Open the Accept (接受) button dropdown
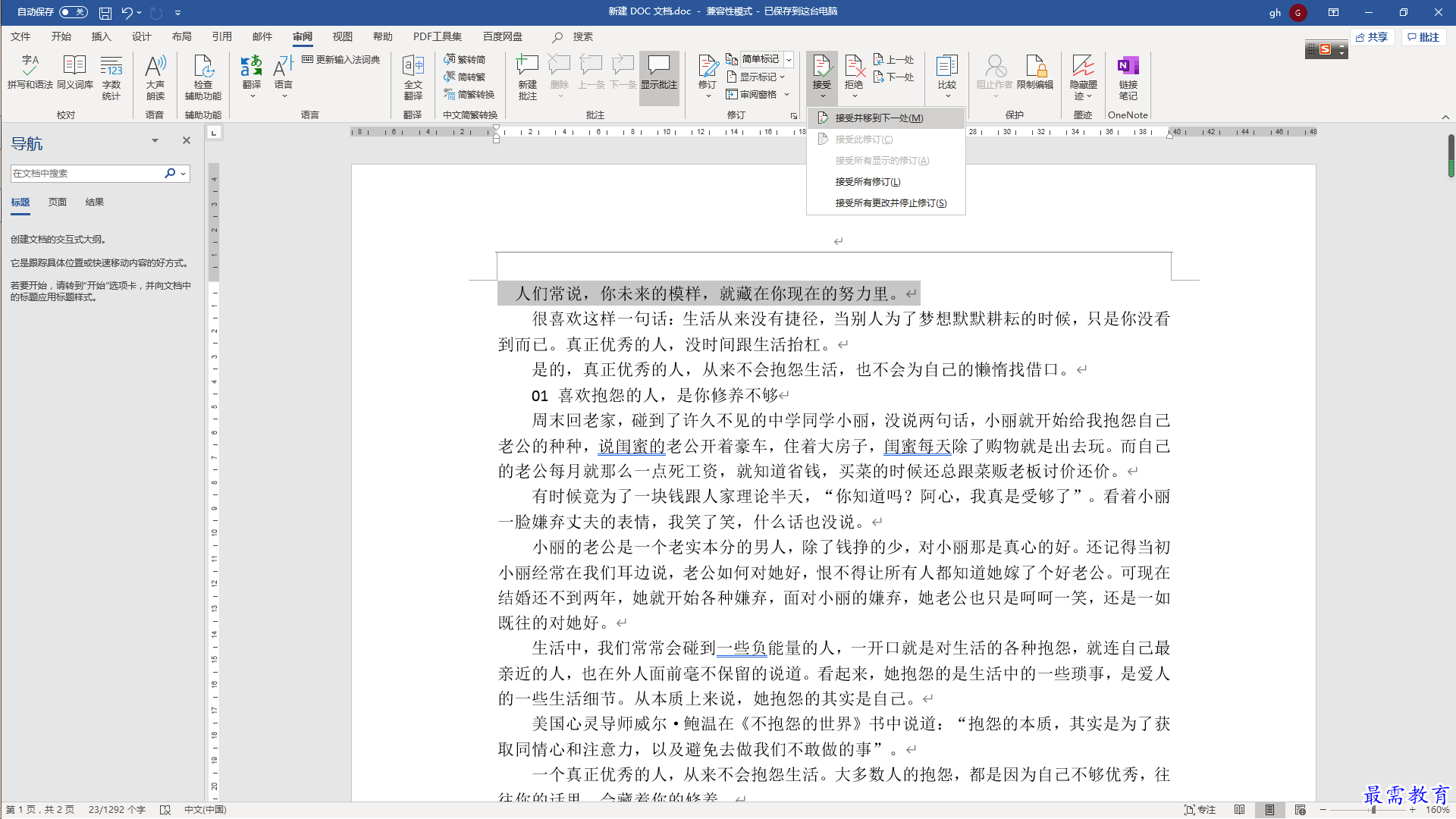The height and width of the screenshot is (819, 1456). pyautogui.click(x=822, y=95)
